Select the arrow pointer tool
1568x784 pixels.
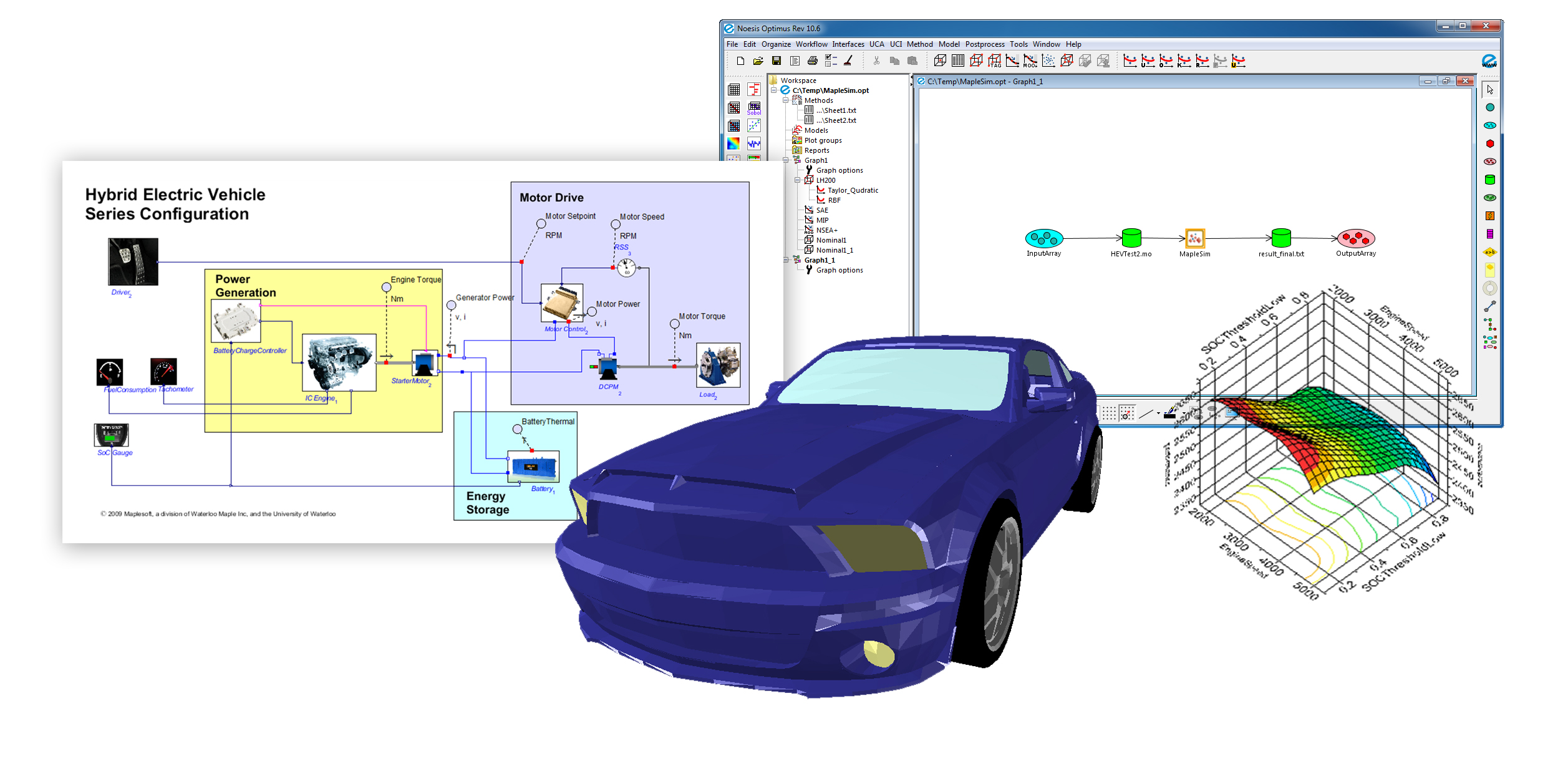pos(1489,90)
